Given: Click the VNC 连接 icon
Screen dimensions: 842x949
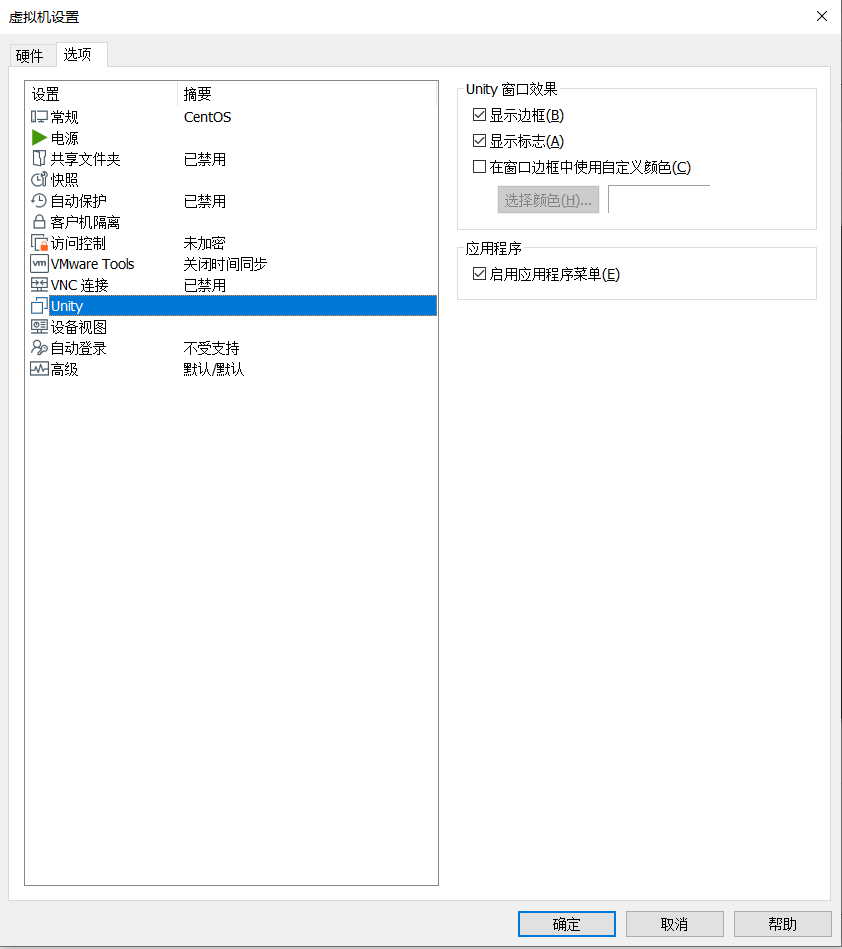Looking at the screenshot, I should [x=39, y=285].
